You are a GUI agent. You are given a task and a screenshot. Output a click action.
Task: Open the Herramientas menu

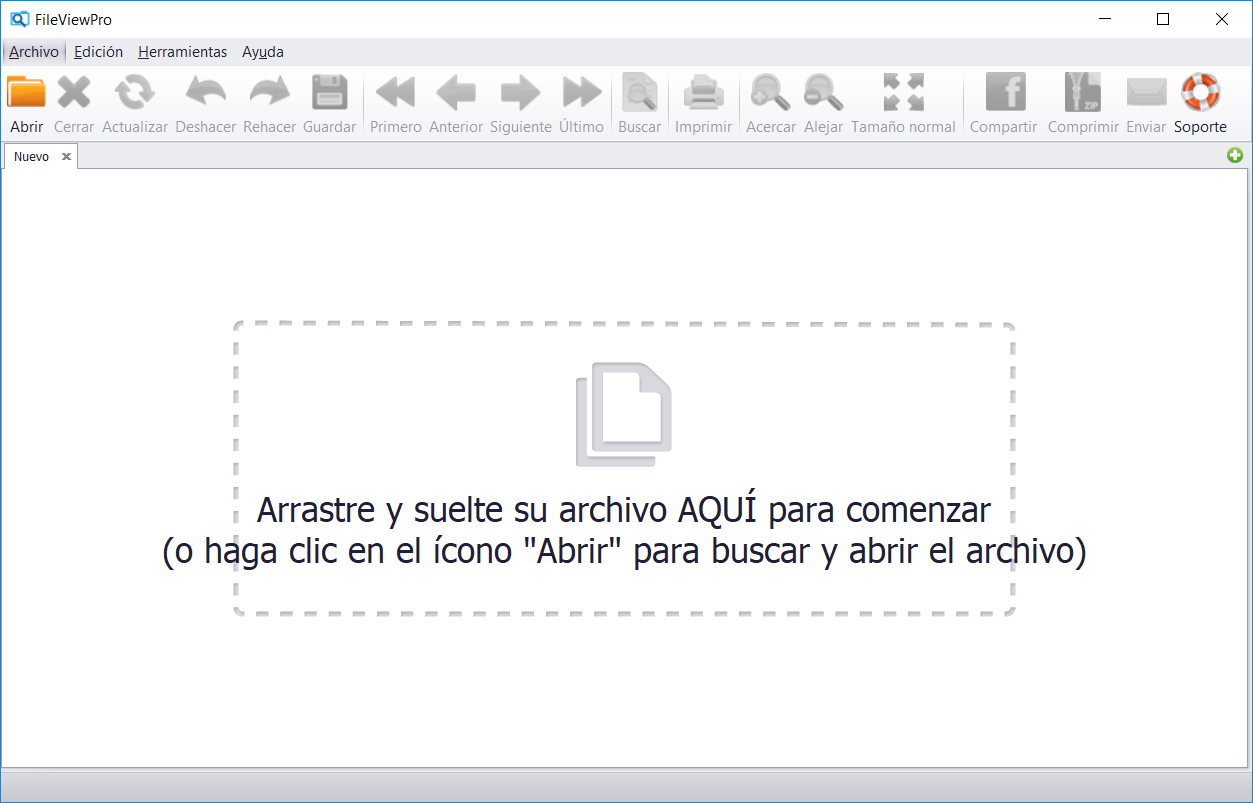click(182, 52)
